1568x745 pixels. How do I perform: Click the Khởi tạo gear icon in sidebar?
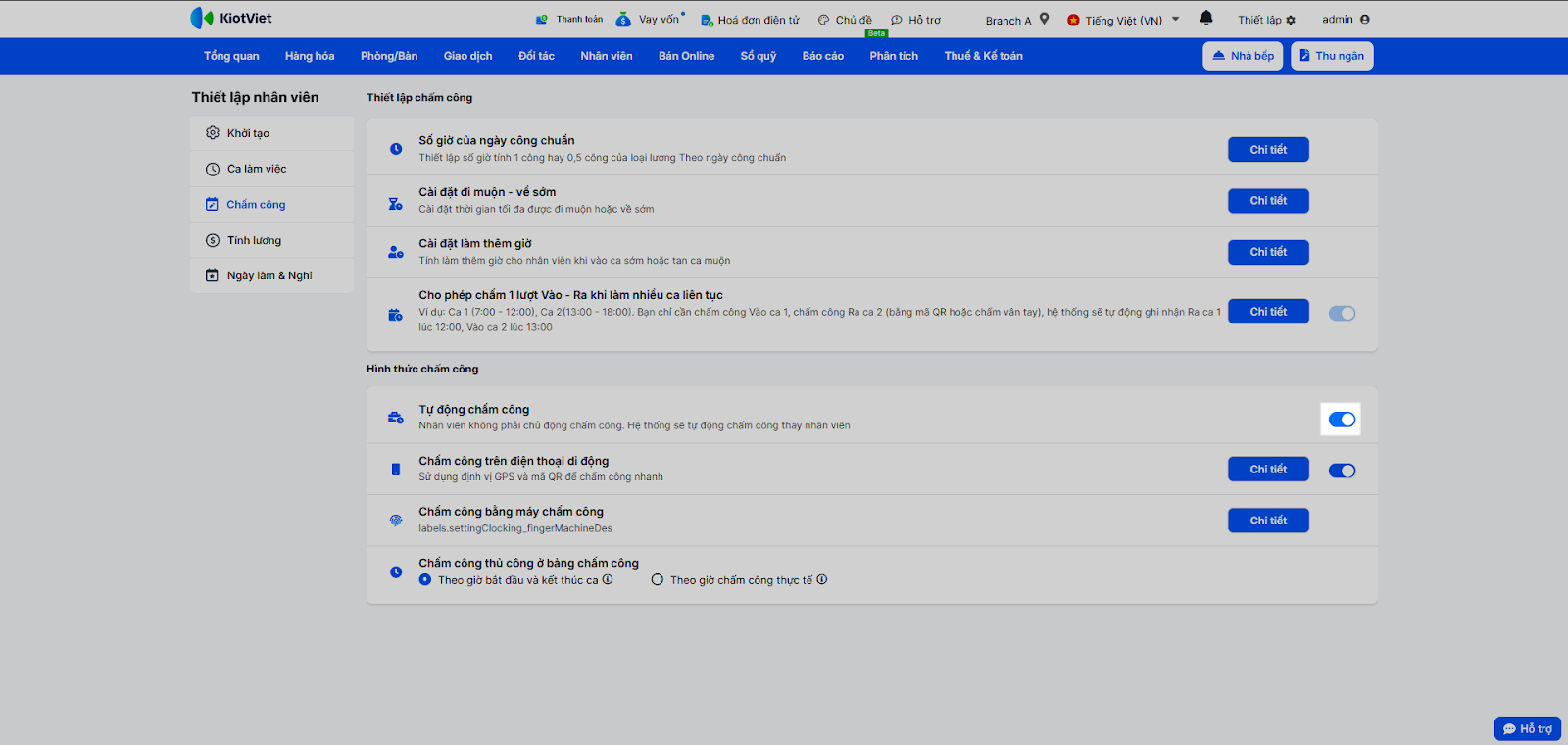tap(213, 133)
